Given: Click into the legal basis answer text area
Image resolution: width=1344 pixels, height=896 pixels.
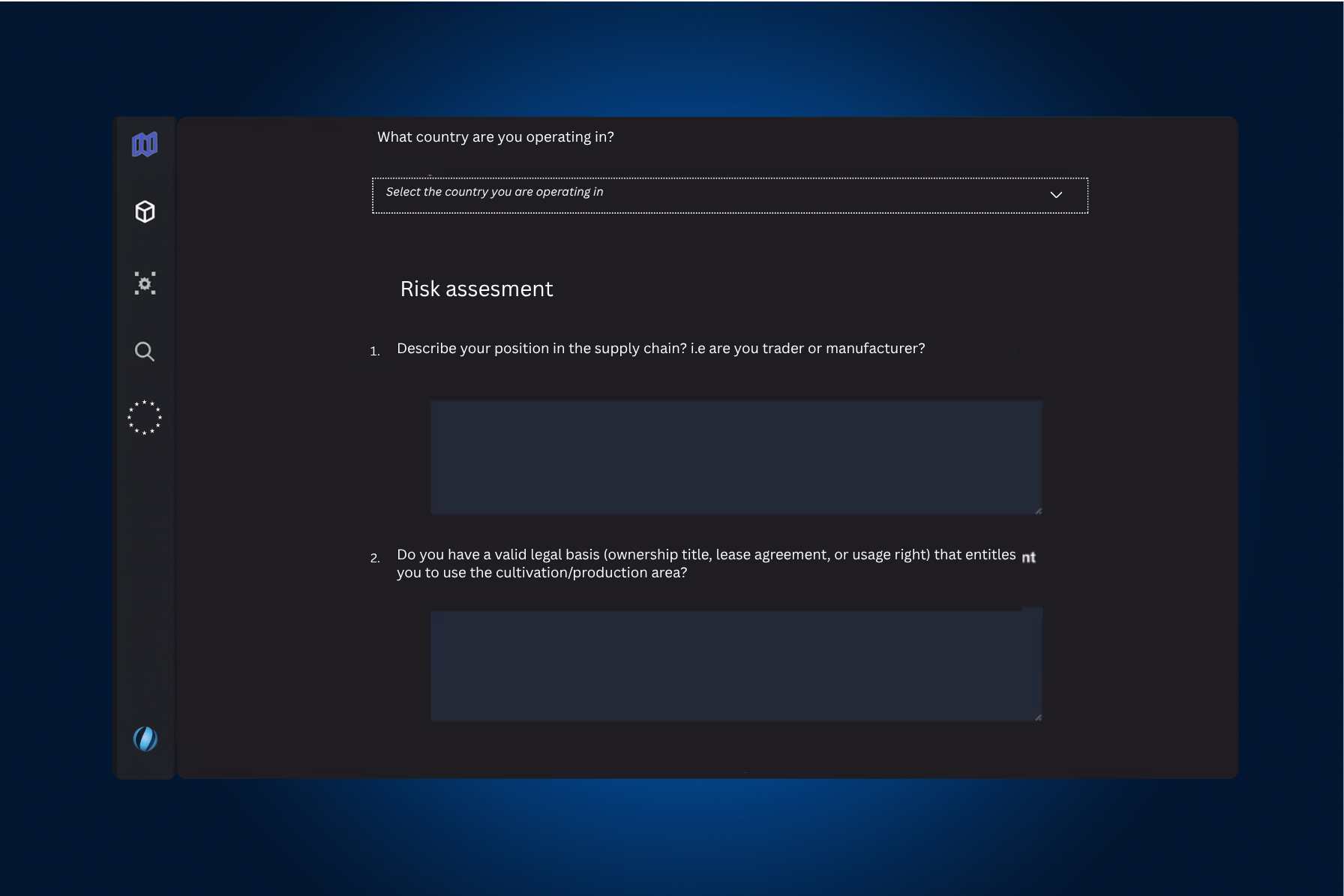Looking at the screenshot, I should [x=735, y=665].
